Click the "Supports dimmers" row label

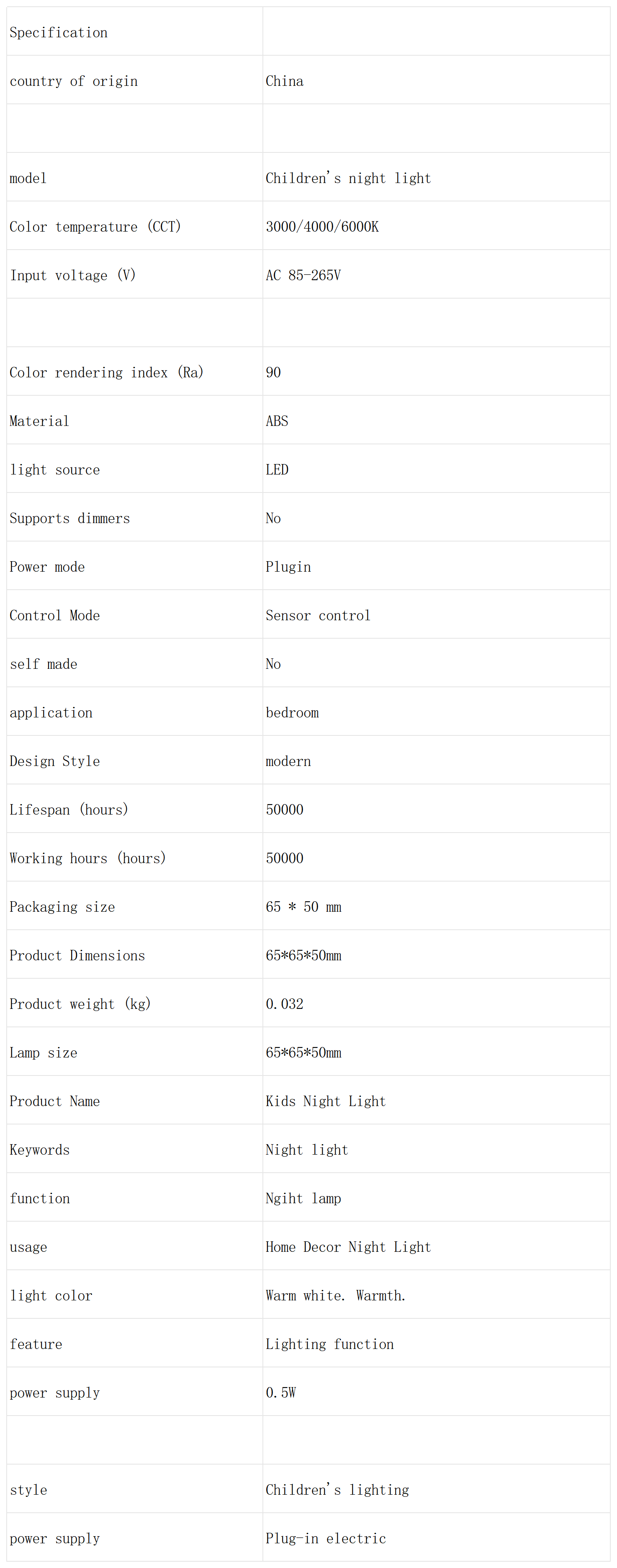(x=69, y=518)
